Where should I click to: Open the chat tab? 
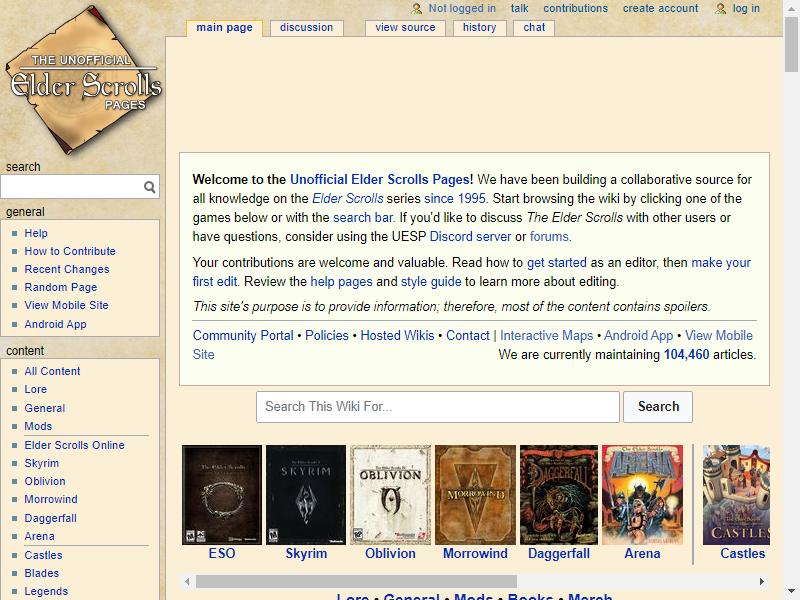534,28
